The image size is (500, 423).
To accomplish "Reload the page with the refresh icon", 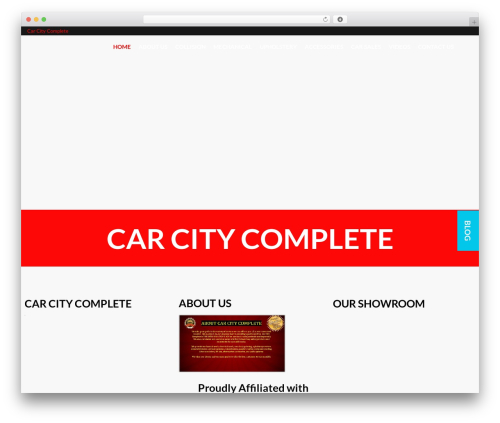I will (x=325, y=20).
